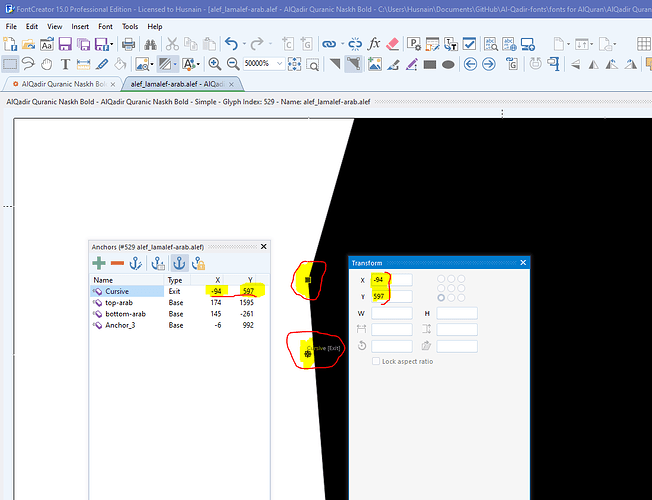Screen dimensions: 652x500
Task: Click the Zoom to fit icon
Action: pos(294,64)
